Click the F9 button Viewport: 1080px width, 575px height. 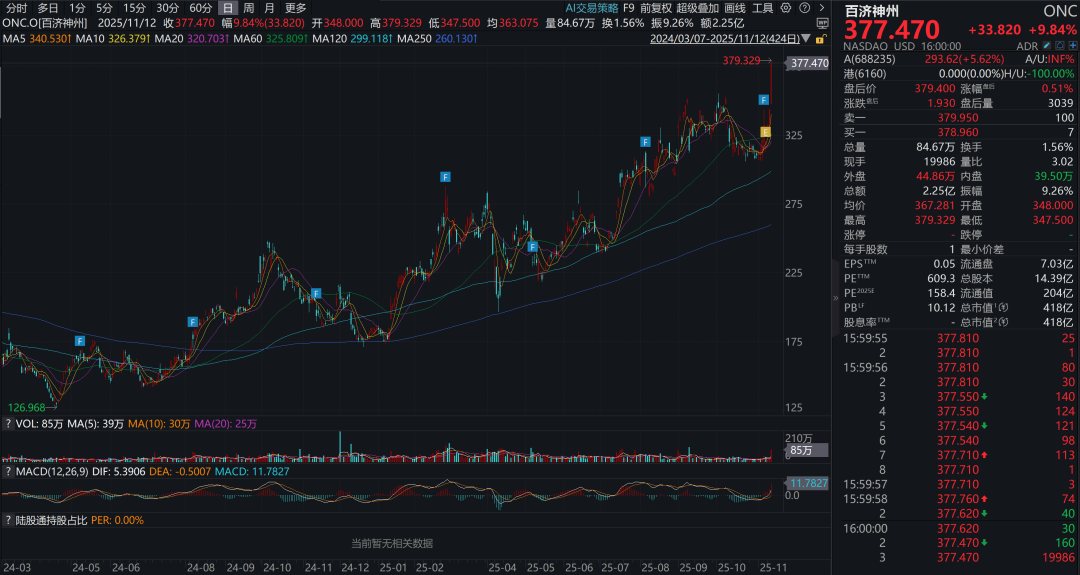coord(628,8)
